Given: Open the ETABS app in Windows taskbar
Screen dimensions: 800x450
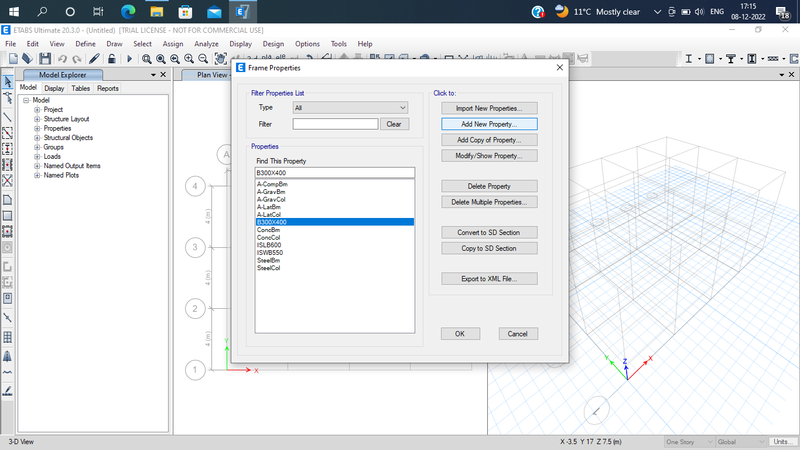Looking at the screenshot, I should [x=242, y=11].
